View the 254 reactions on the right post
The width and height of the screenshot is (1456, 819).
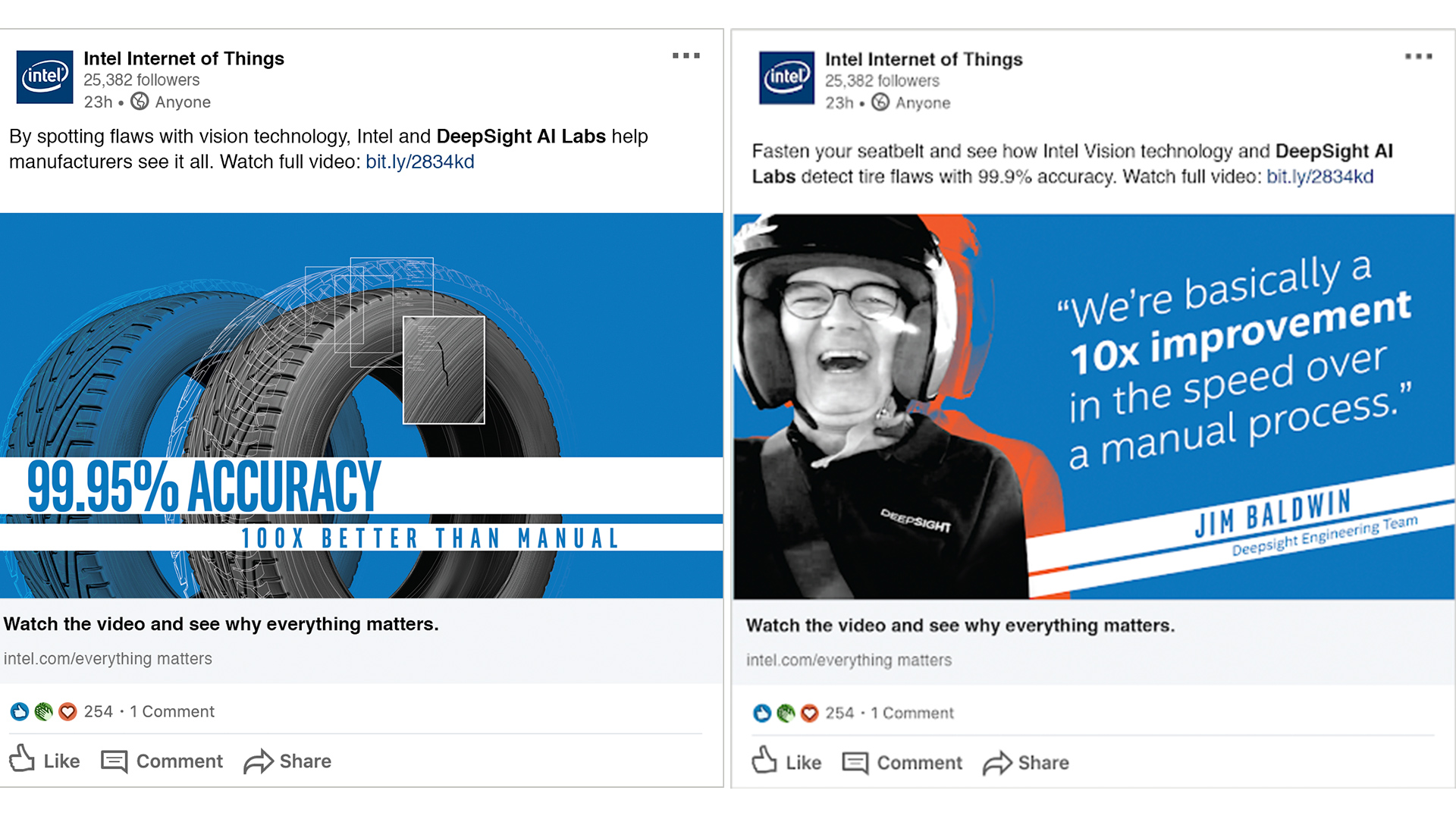[x=839, y=713]
